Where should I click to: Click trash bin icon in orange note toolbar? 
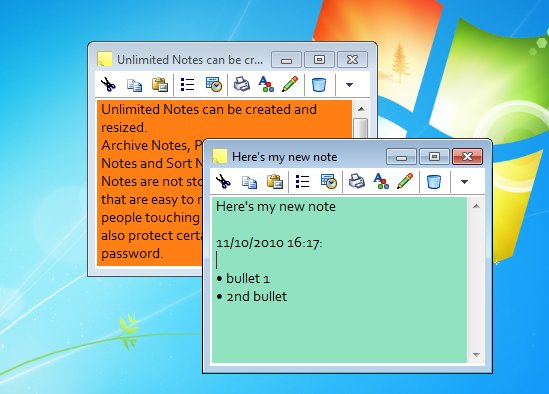[x=319, y=85]
